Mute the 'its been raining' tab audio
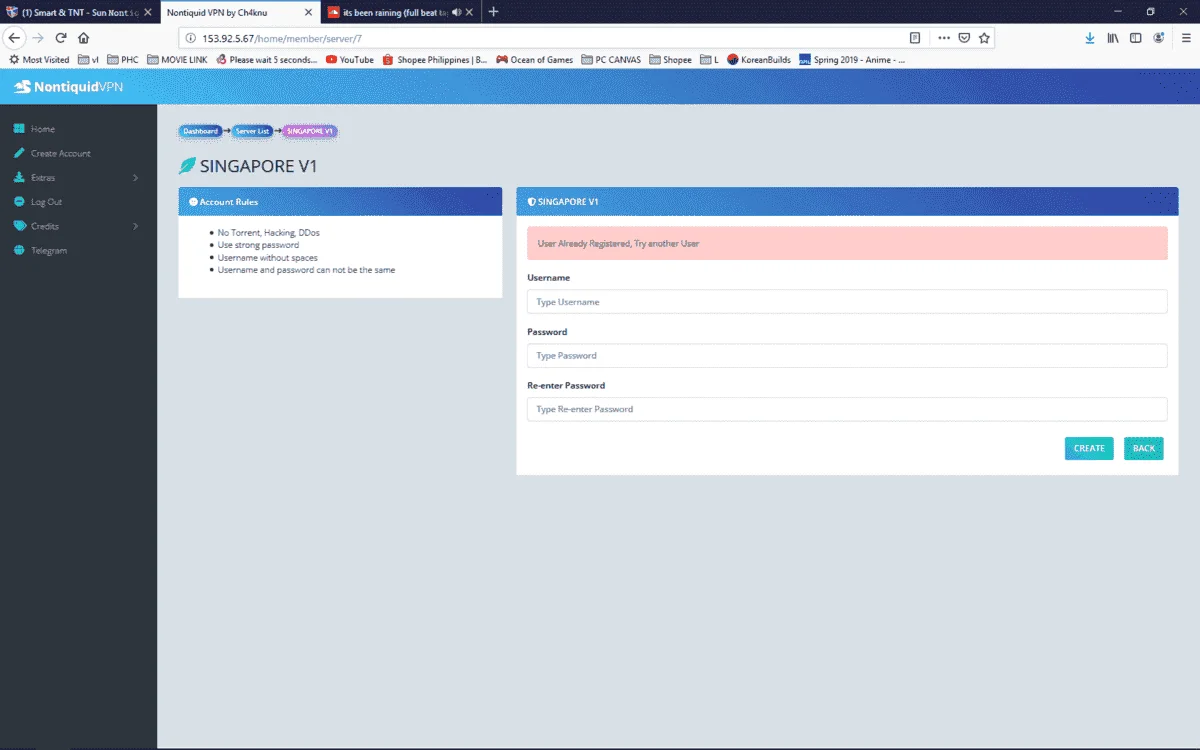Viewport: 1200px width, 750px height. 456,12
